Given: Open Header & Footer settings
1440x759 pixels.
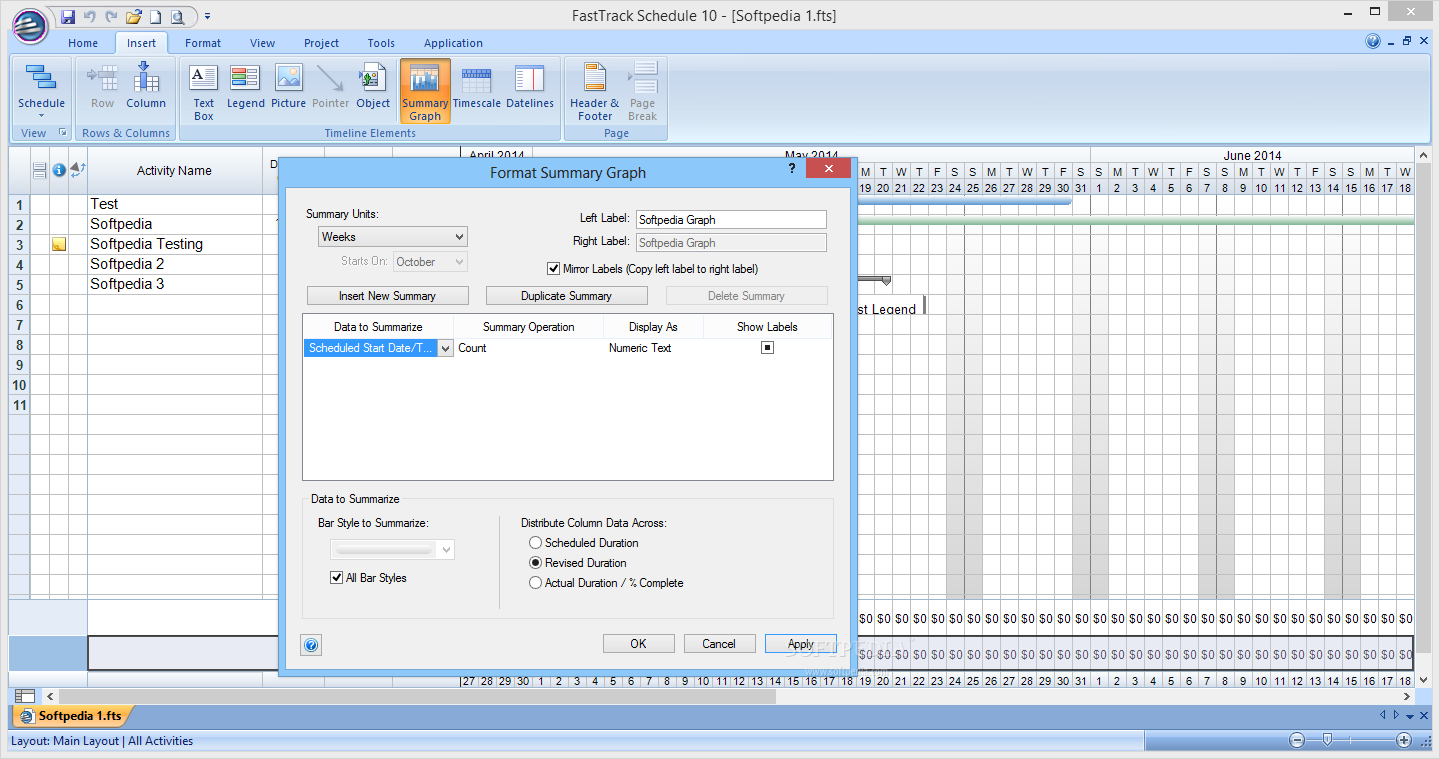Looking at the screenshot, I should (595, 91).
